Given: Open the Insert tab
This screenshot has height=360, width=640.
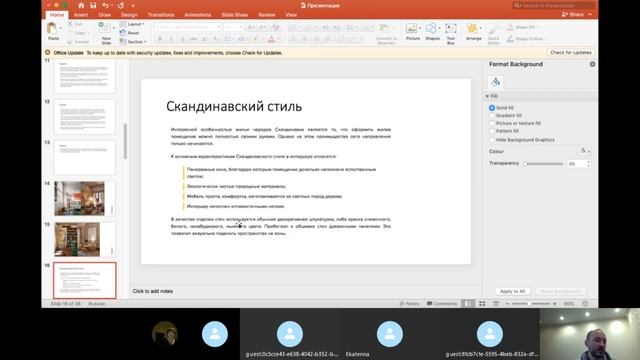Looking at the screenshot, I should pyautogui.click(x=81, y=15).
